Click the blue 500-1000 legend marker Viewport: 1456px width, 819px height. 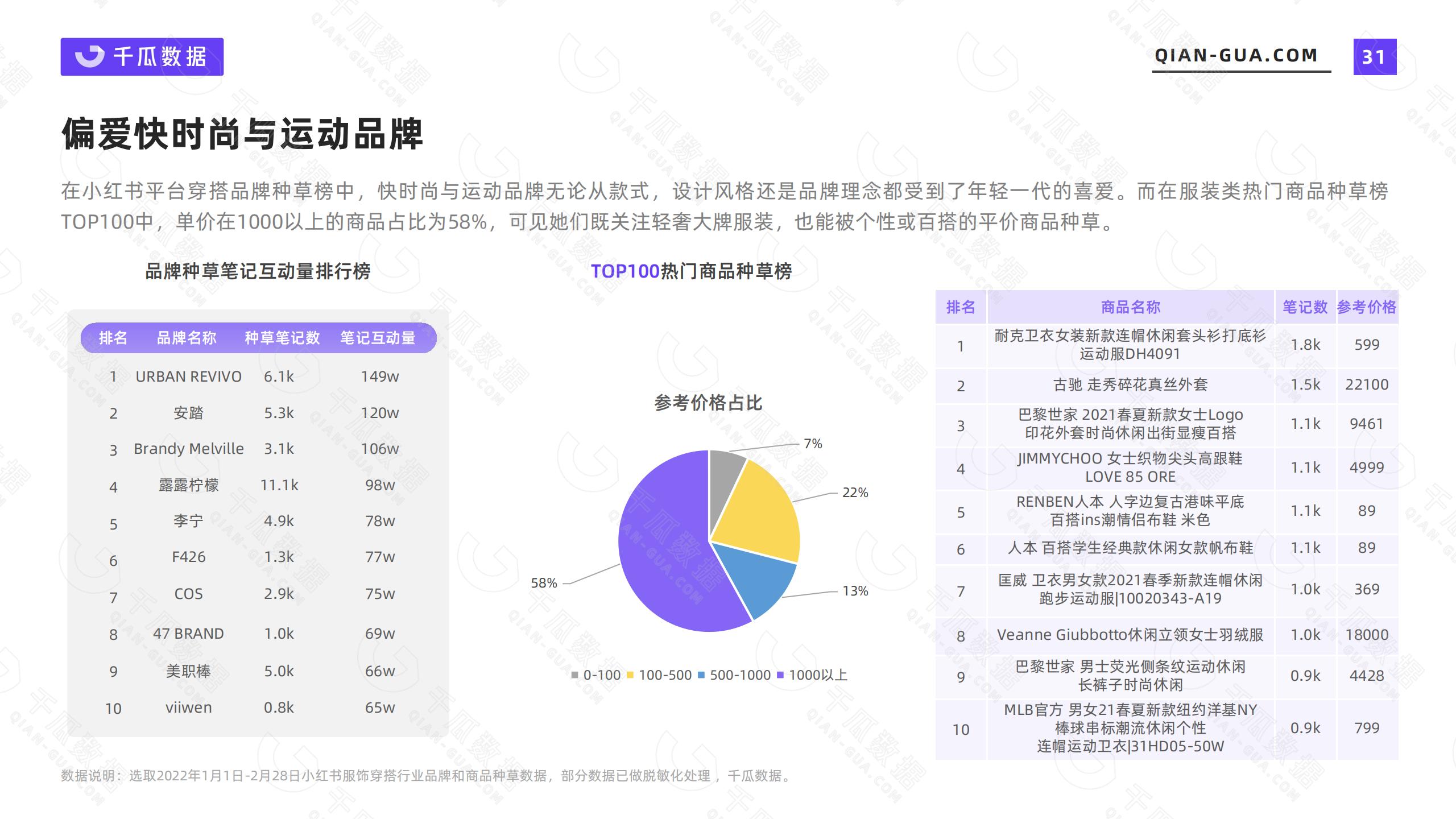point(701,675)
